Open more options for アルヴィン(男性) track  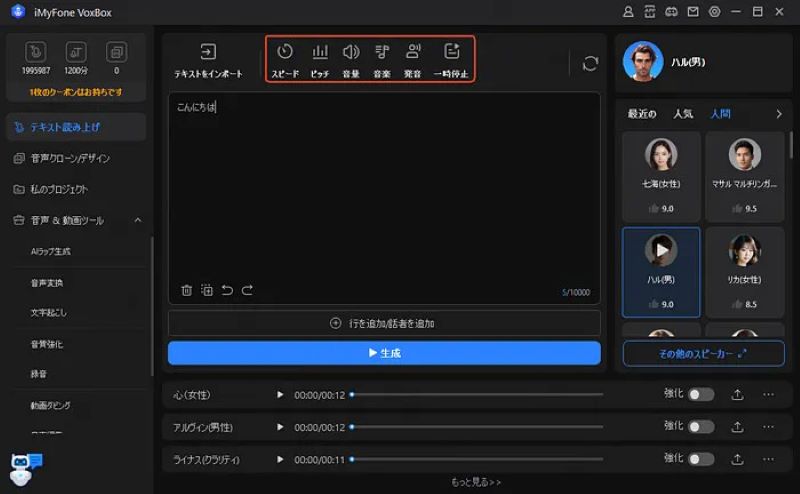pos(768,427)
